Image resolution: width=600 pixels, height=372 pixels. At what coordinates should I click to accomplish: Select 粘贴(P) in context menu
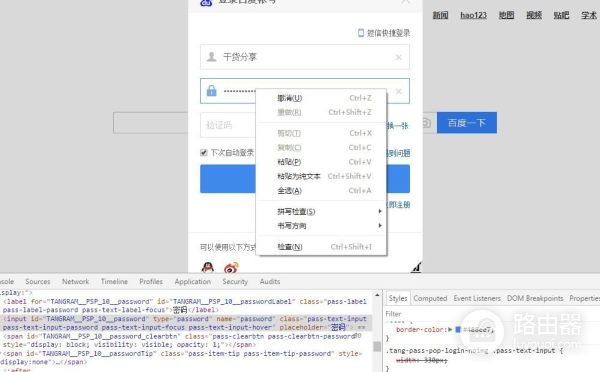click(322, 162)
